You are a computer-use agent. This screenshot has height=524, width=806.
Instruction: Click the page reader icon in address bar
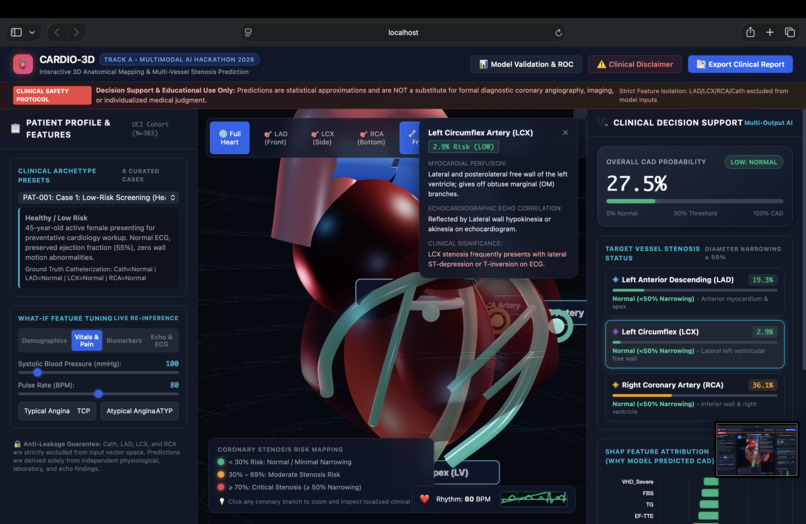248,32
